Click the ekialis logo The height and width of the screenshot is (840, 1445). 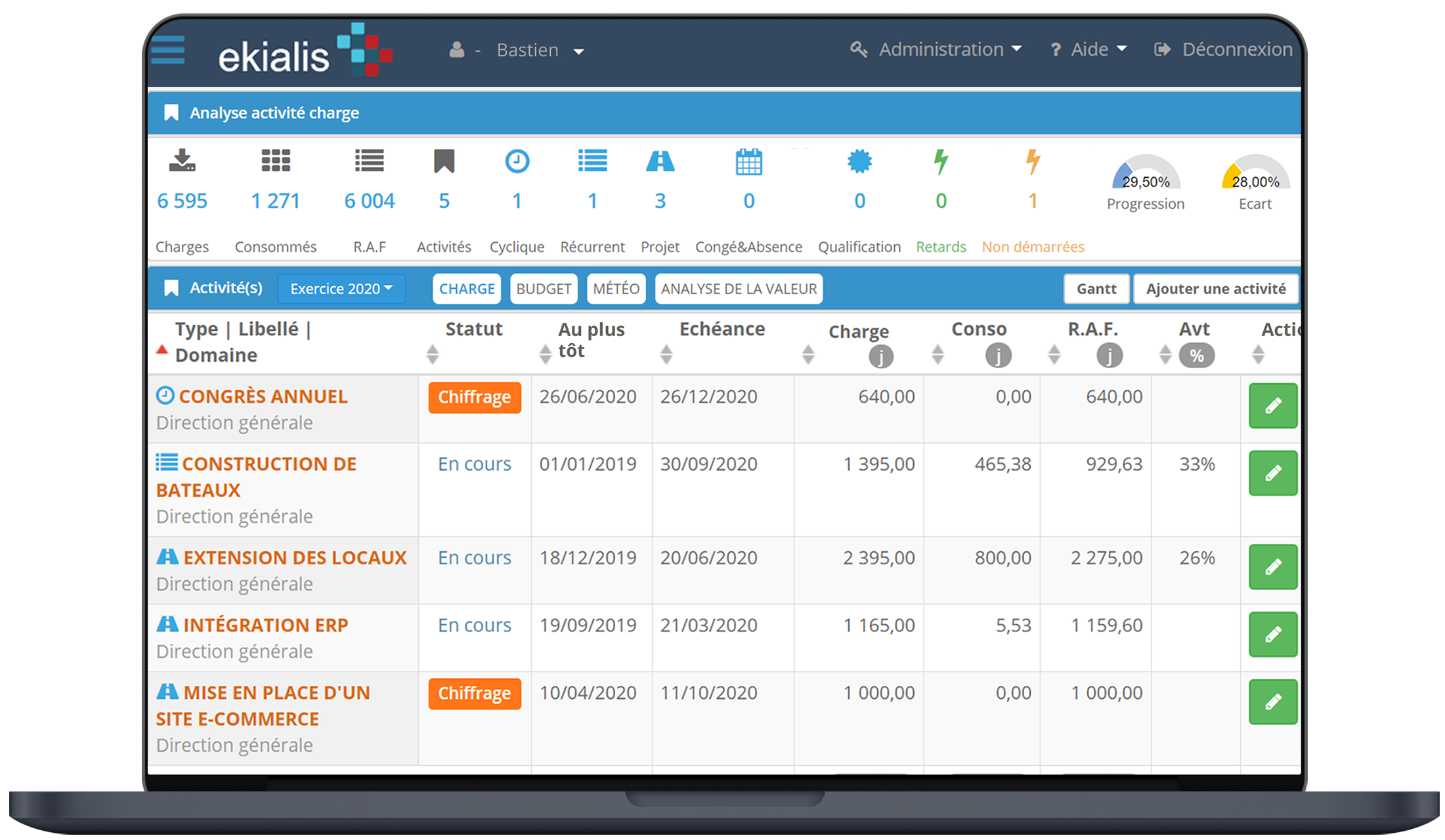[x=305, y=50]
